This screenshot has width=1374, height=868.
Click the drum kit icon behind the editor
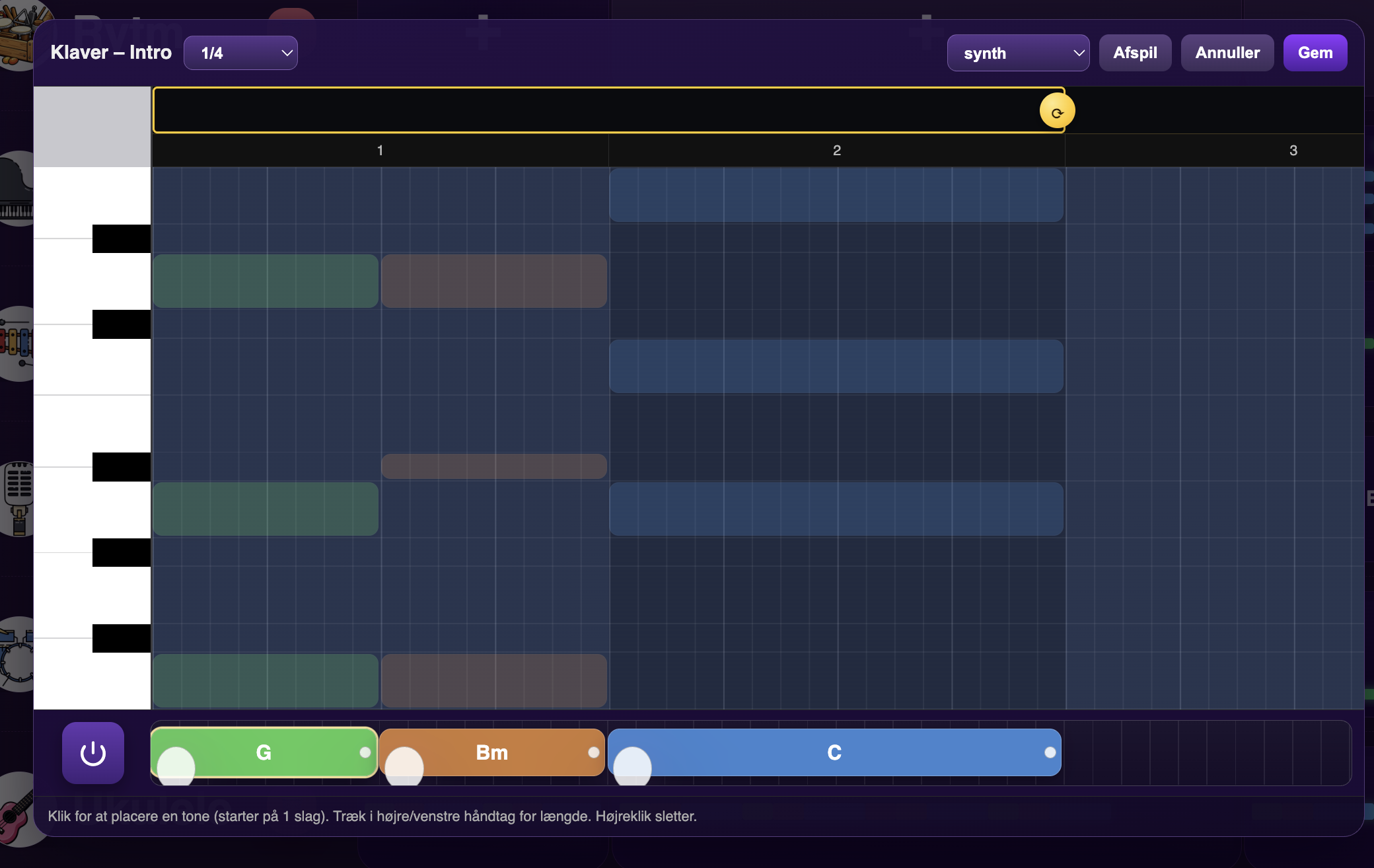tap(17, 654)
